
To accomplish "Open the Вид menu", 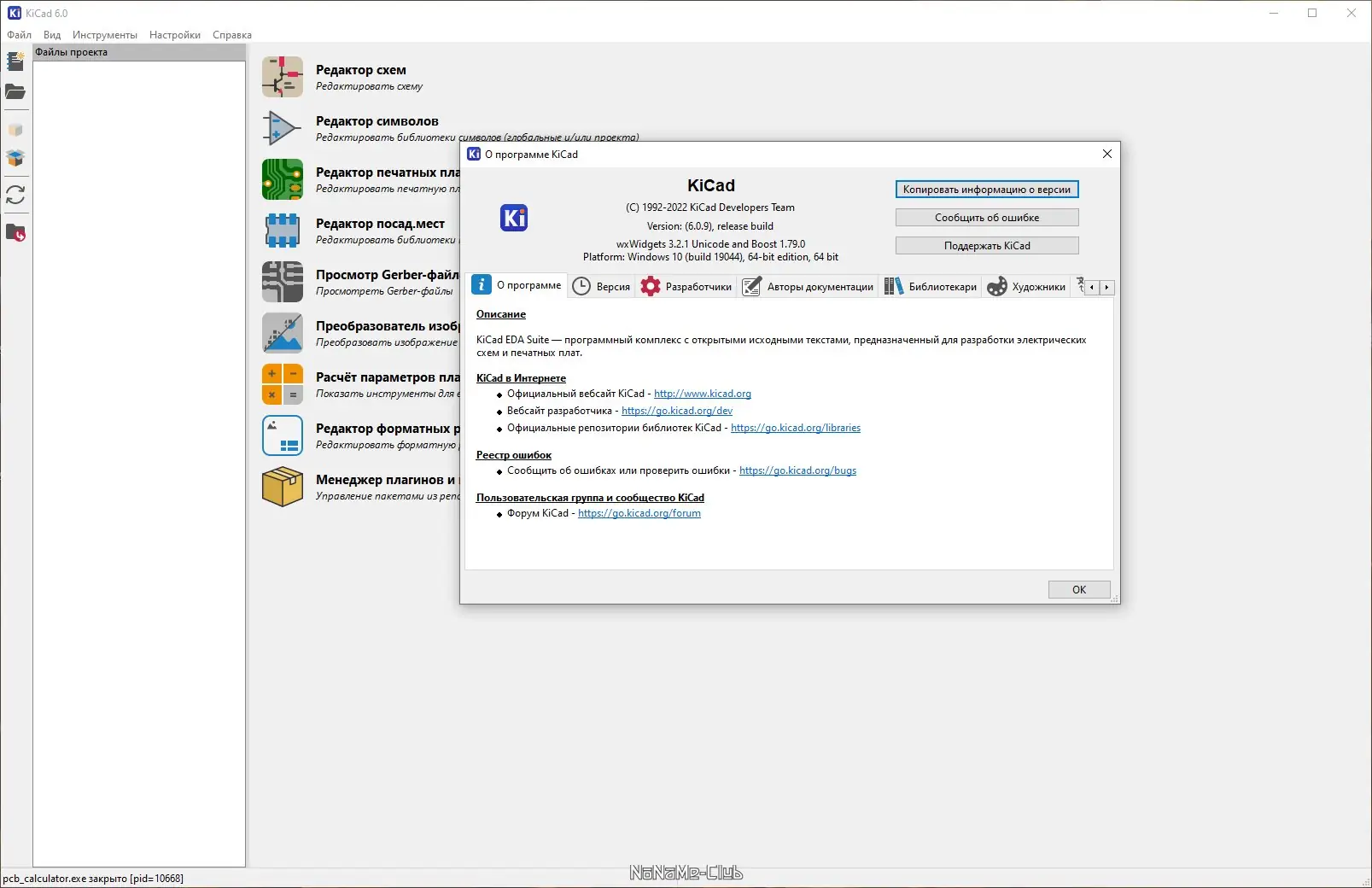I will point(52,35).
